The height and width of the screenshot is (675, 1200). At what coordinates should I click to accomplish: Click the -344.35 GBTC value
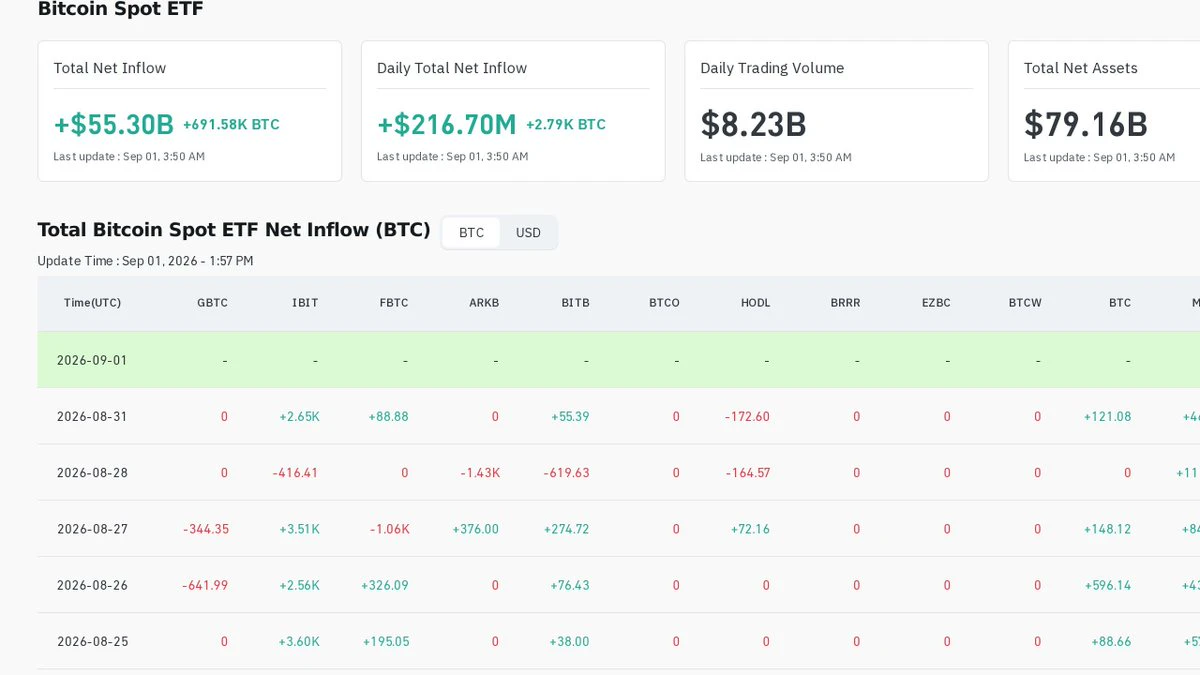[x=206, y=529]
